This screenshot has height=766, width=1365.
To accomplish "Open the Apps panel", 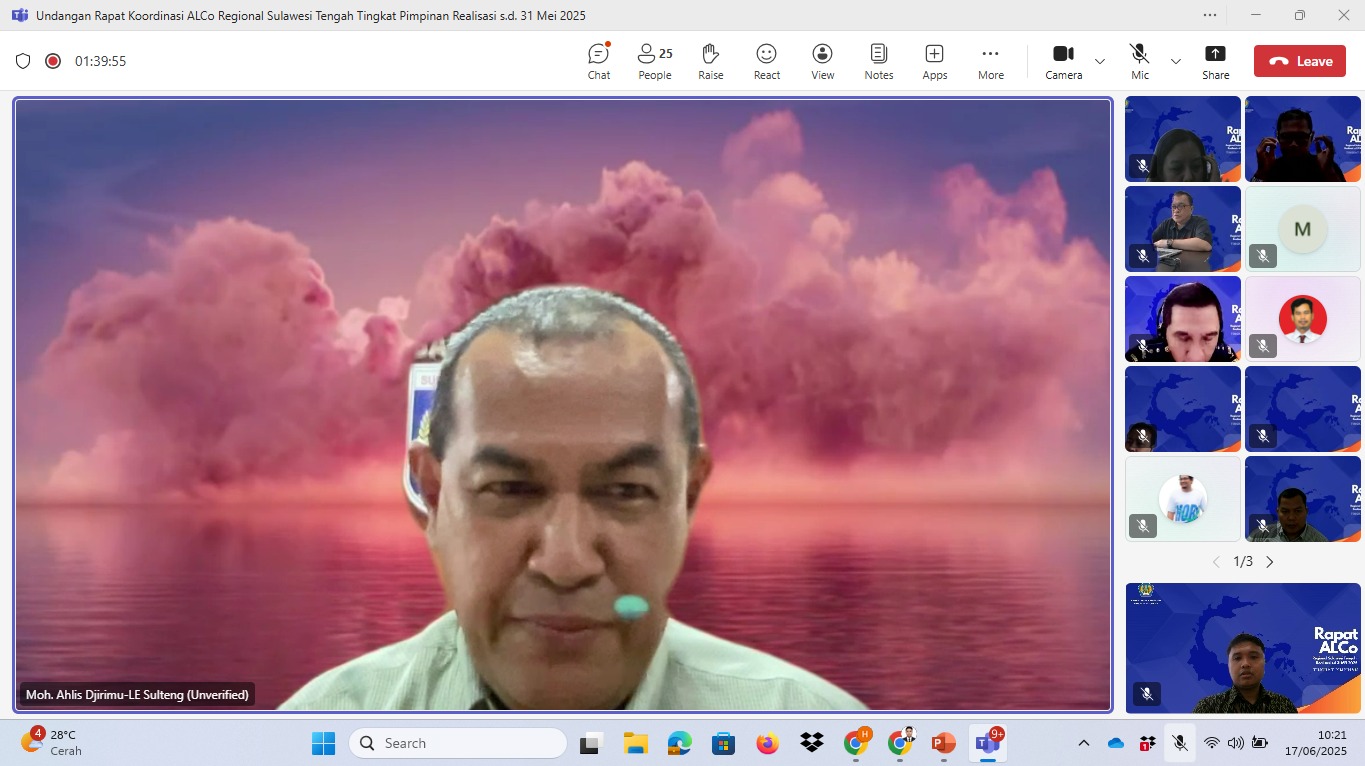I will tap(934, 61).
